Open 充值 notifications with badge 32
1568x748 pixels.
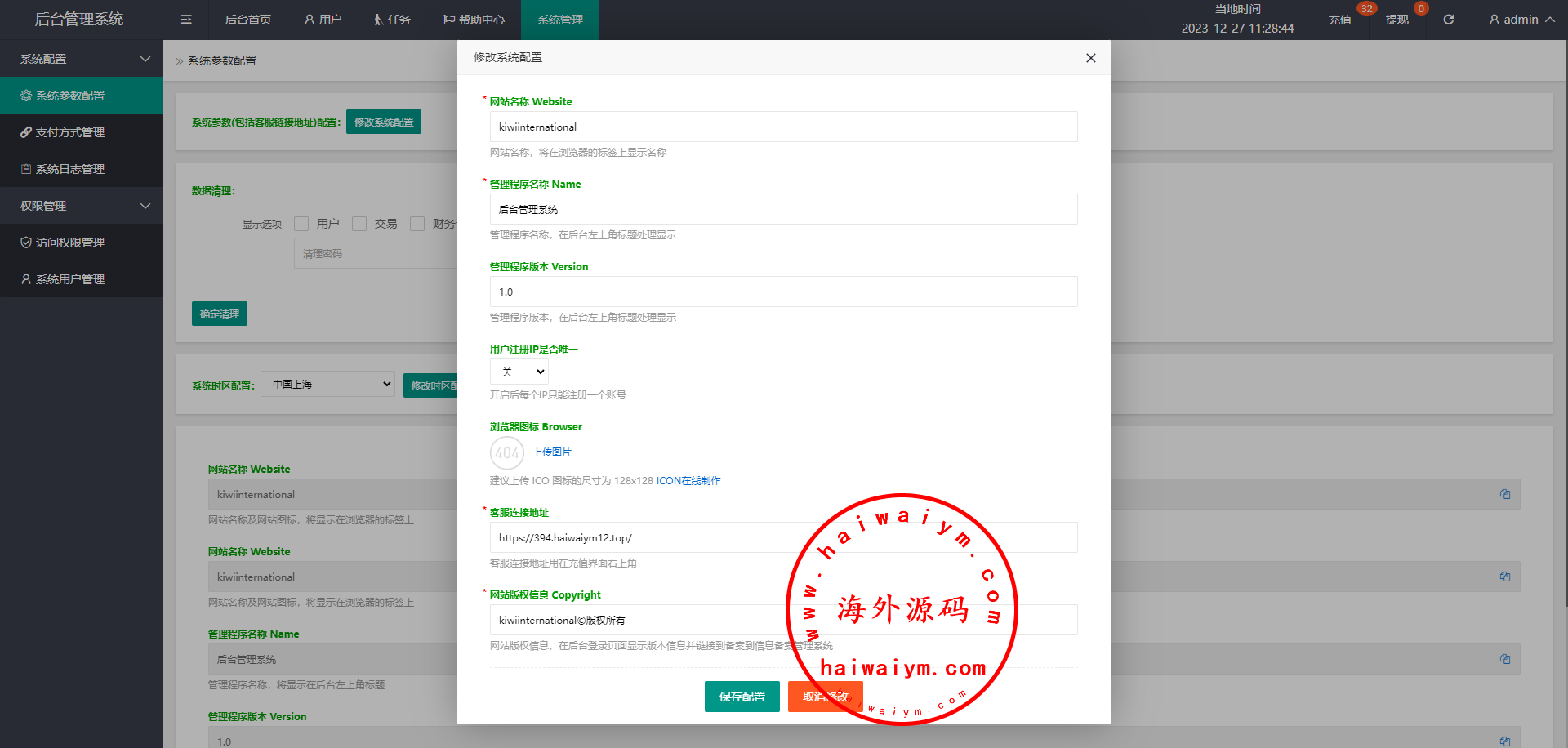[1339, 20]
